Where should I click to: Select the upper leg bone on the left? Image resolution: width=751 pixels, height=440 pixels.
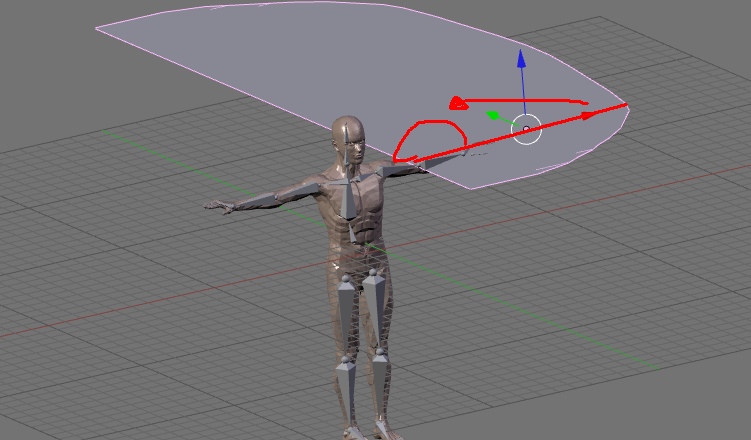click(346, 316)
